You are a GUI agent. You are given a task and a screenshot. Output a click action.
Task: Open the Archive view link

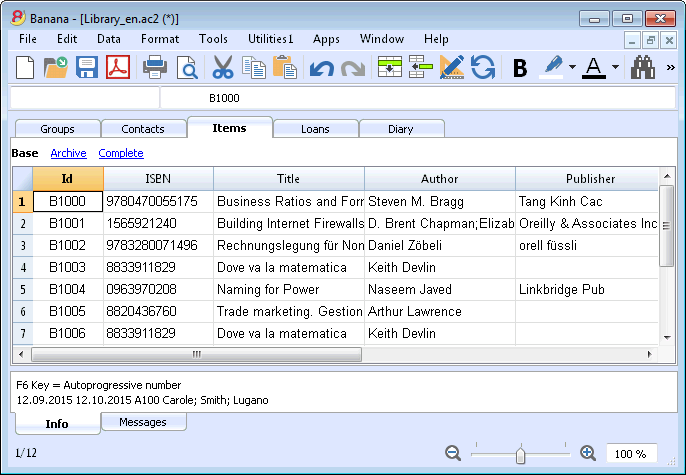68,153
